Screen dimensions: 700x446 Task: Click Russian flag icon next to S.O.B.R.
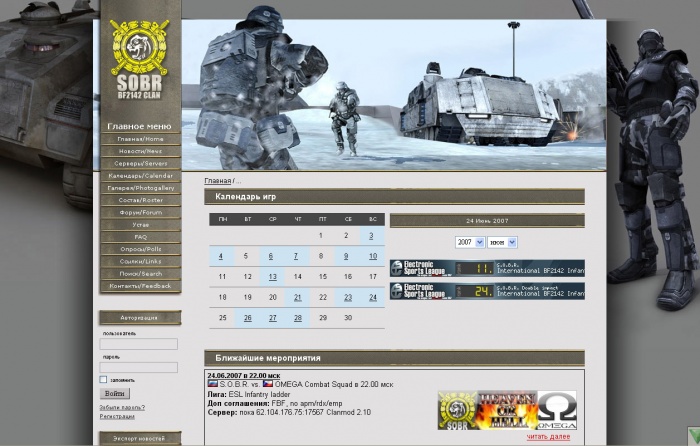(213, 383)
